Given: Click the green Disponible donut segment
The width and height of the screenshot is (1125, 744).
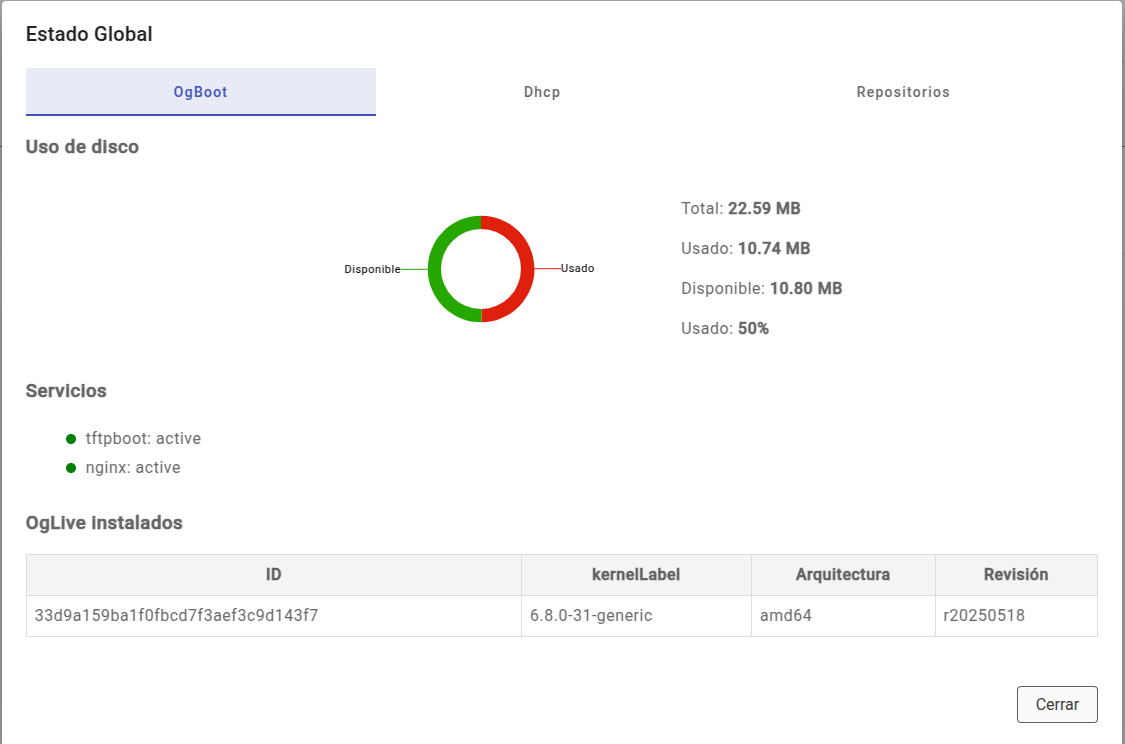Looking at the screenshot, I should click(x=435, y=269).
